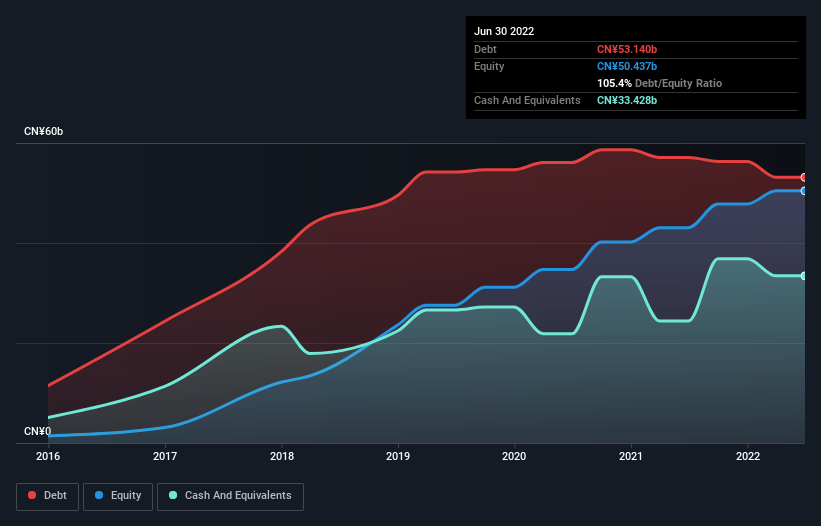The height and width of the screenshot is (526, 821).
Task: Click the 2019 axis label
Action: click(398, 456)
